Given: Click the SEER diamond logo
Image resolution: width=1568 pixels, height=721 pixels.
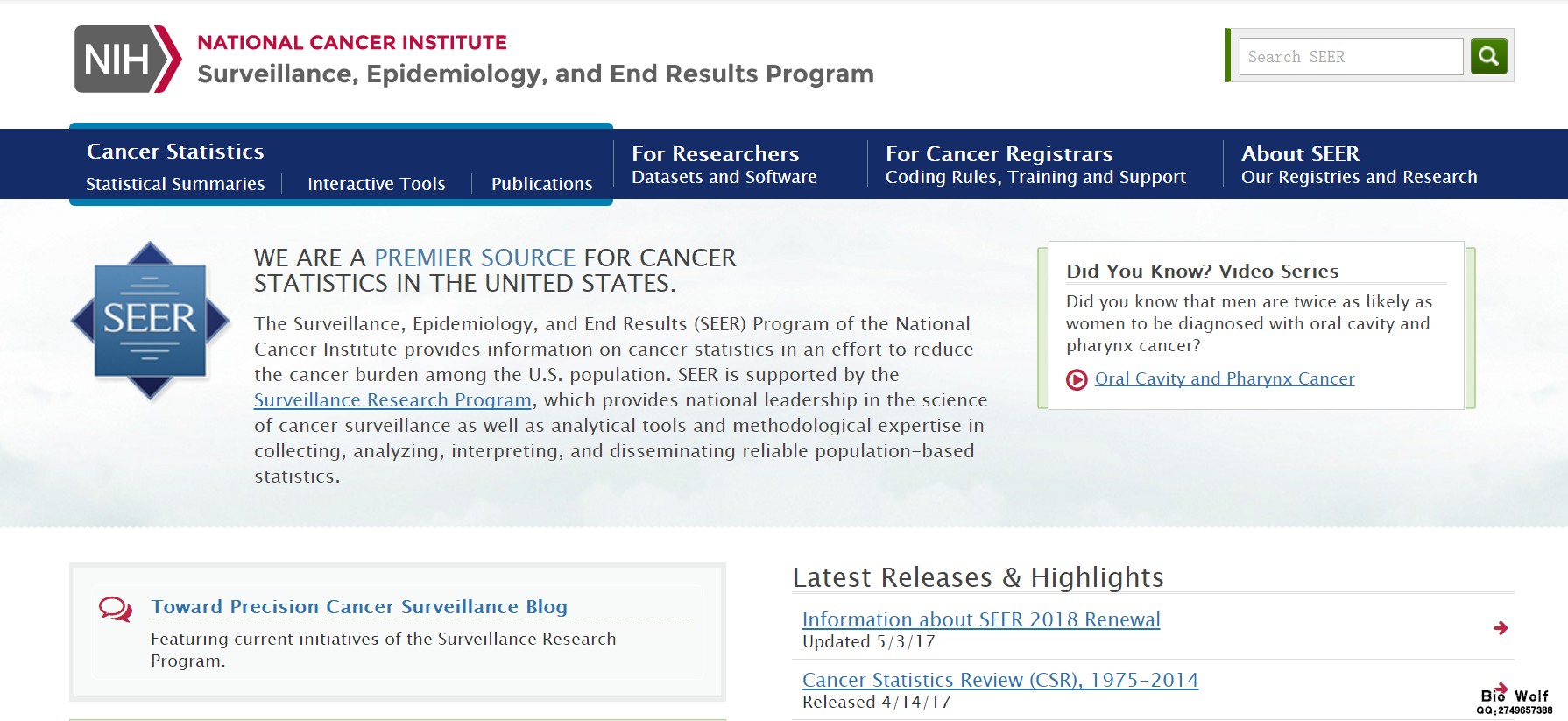Looking at the screenshot, I should coord(150,321).
